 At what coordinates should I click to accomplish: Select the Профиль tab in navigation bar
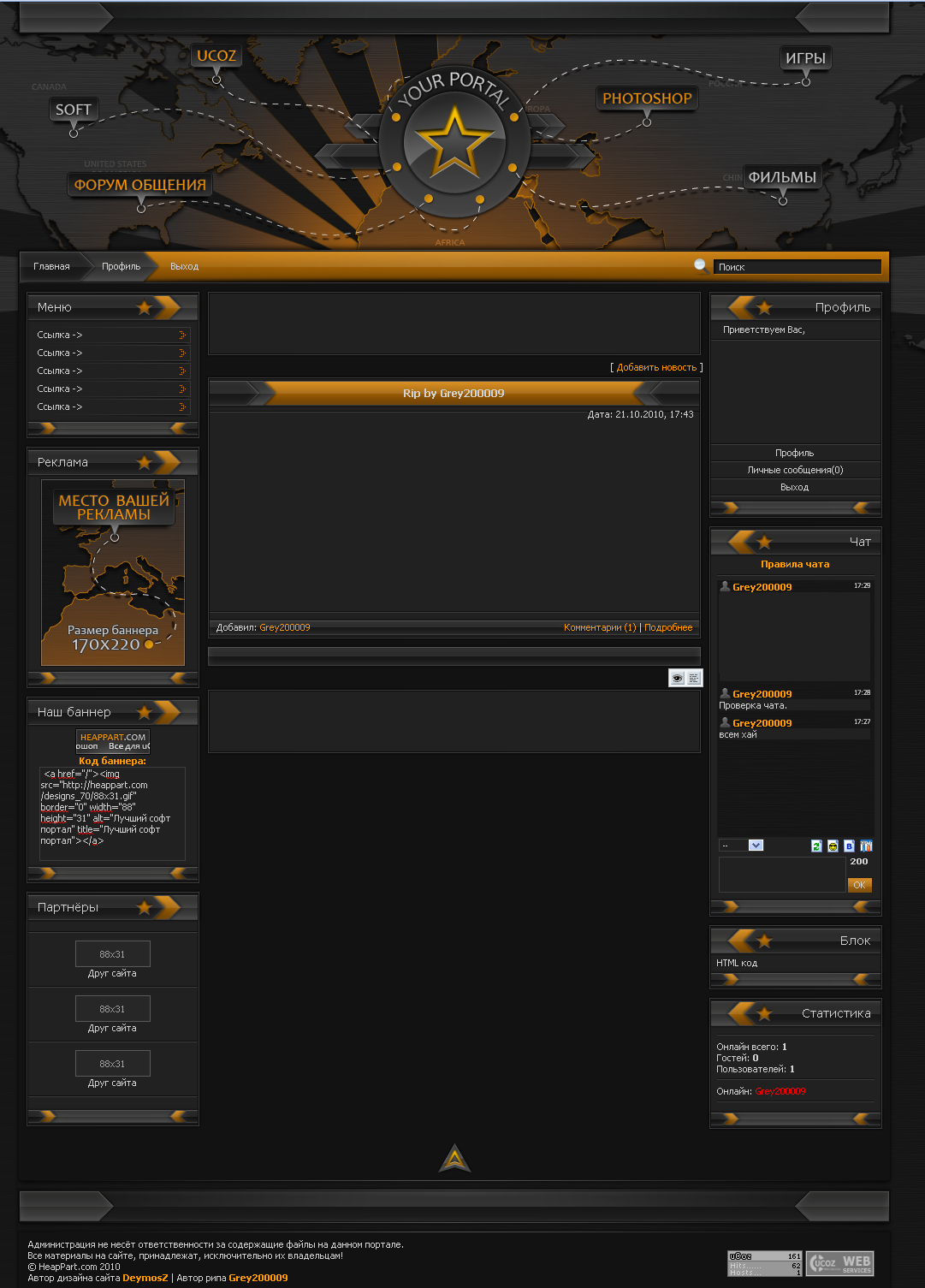click(x=121, y=266)
